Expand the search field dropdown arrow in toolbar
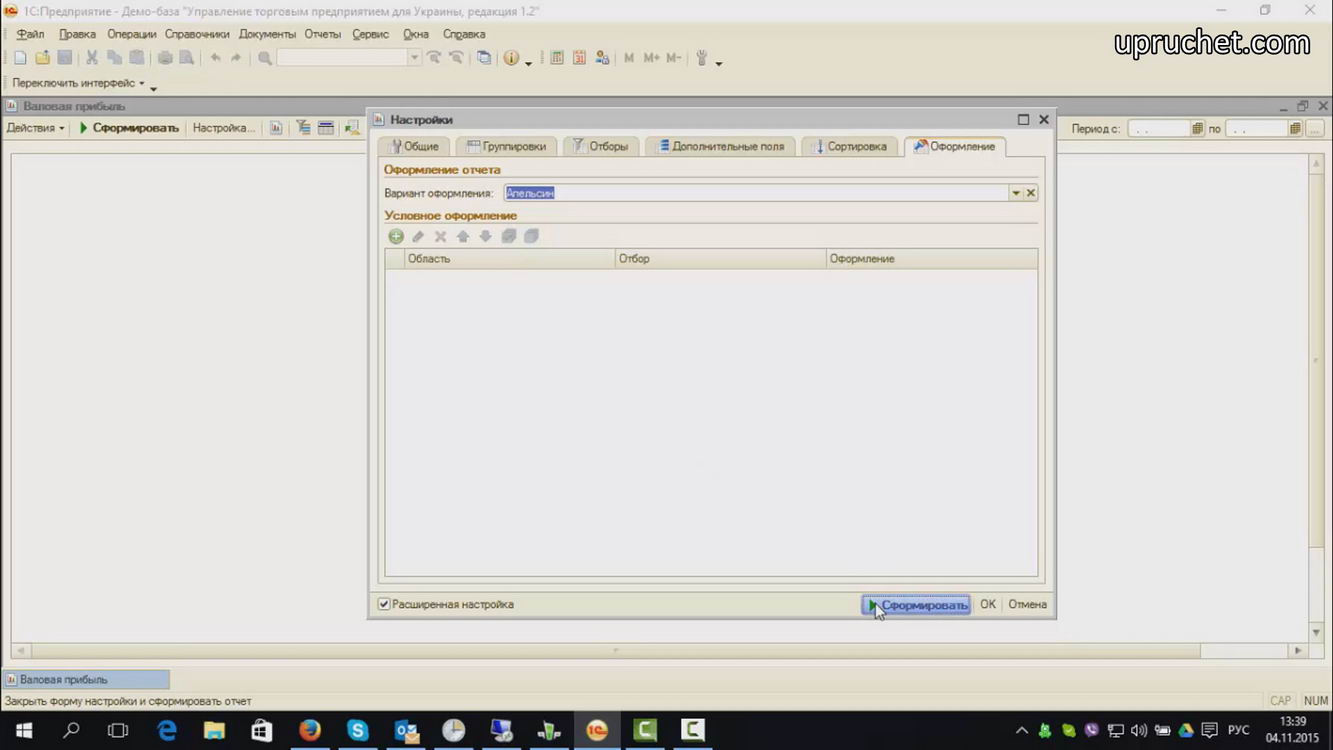The width and height of the screenshot is (1333, 750). click(x=414, y=58)
